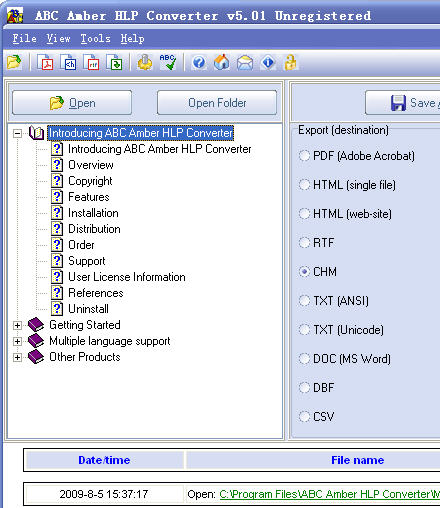This screenshot has width=440, height=508.
Task: Open the View menu
Action: pos(58,39)
